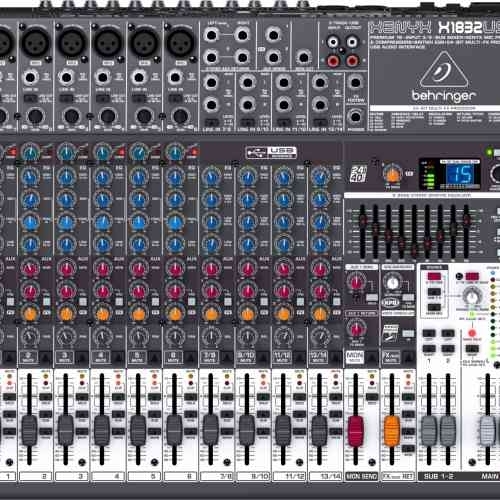Click the XPQ surround logo
Viewport: 500px width, 500px height.
pyautogui.click(x=390, y=303)
